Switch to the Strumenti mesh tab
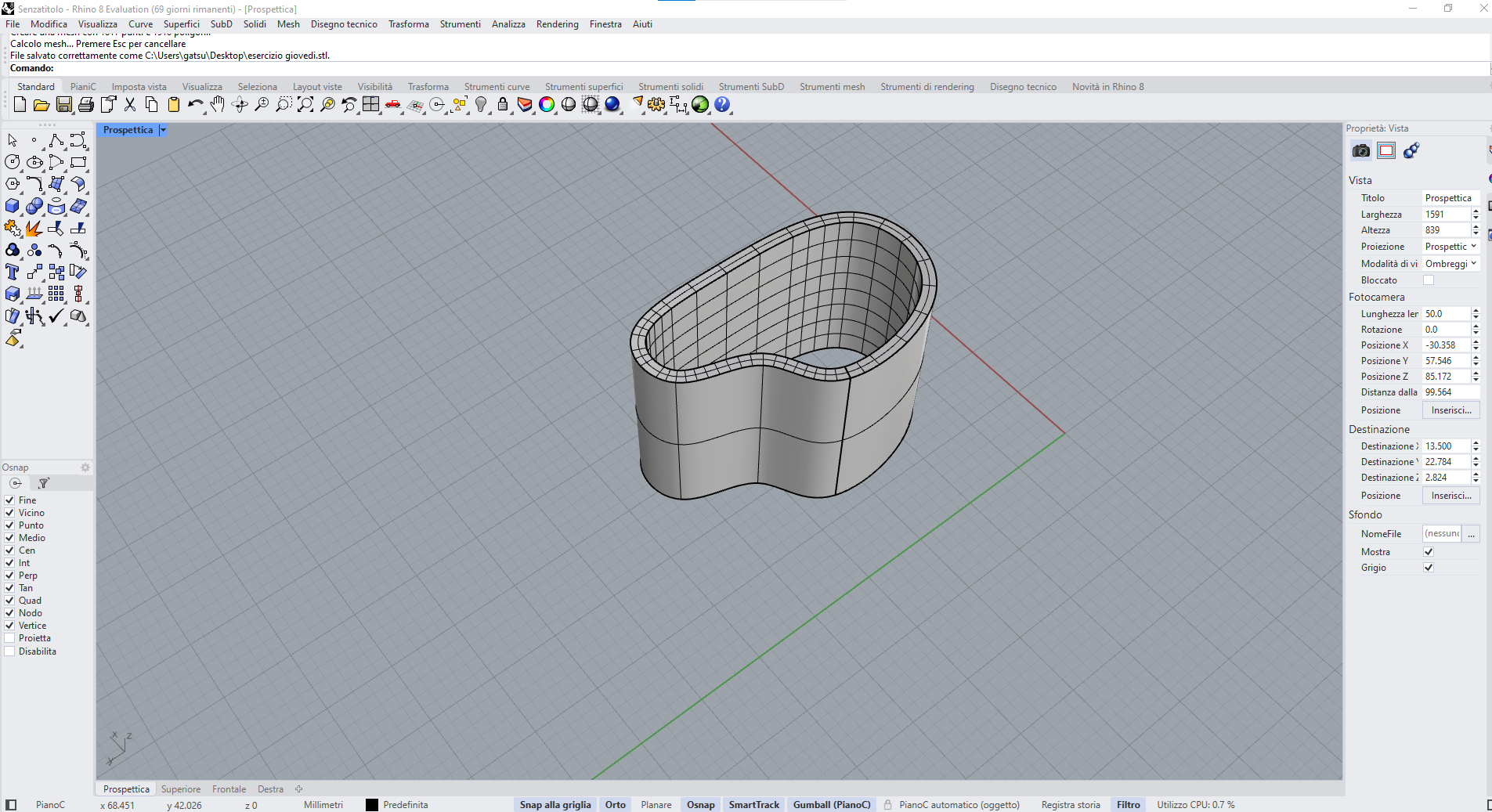Viewport: 1492px width, 812px height. pyautogui.click(x=832, y=87)
